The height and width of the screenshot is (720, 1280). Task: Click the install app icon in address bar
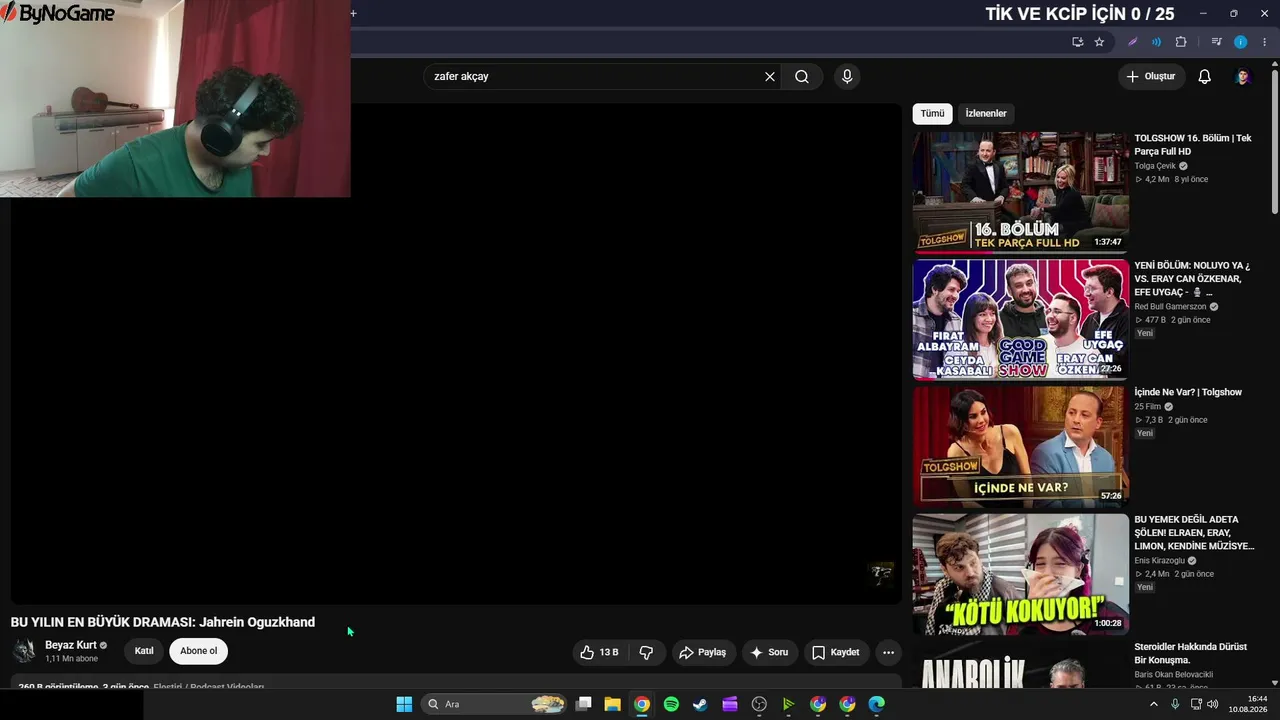coord(1077,42)
